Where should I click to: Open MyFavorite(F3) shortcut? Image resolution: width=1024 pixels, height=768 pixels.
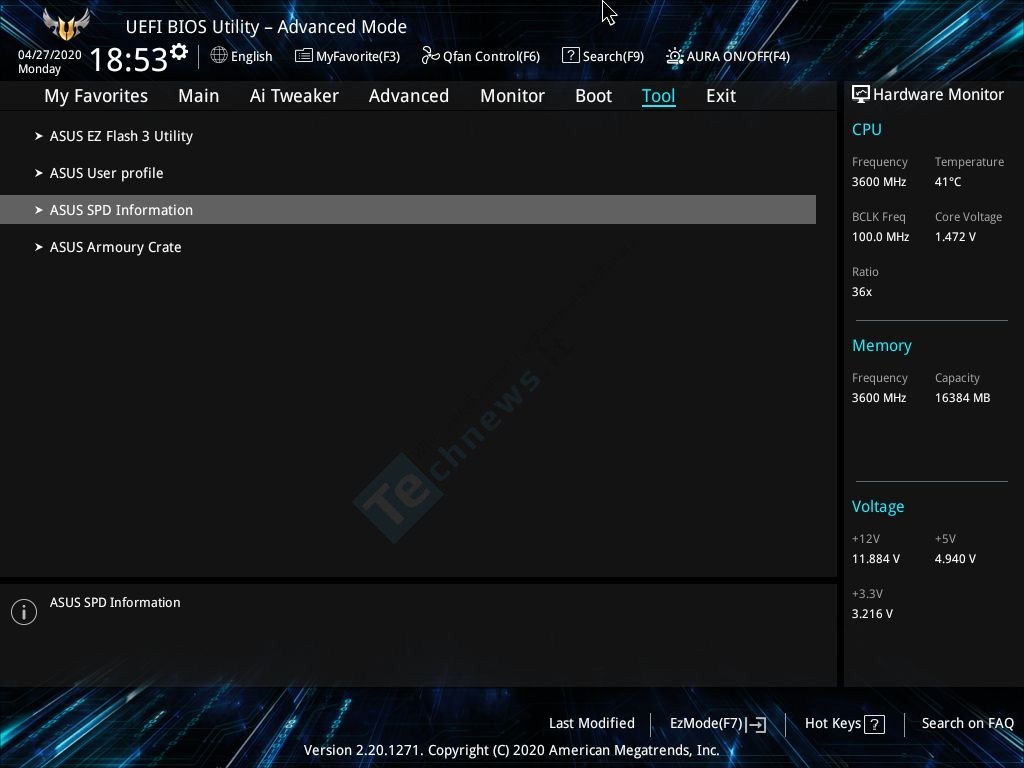(358, 57)
